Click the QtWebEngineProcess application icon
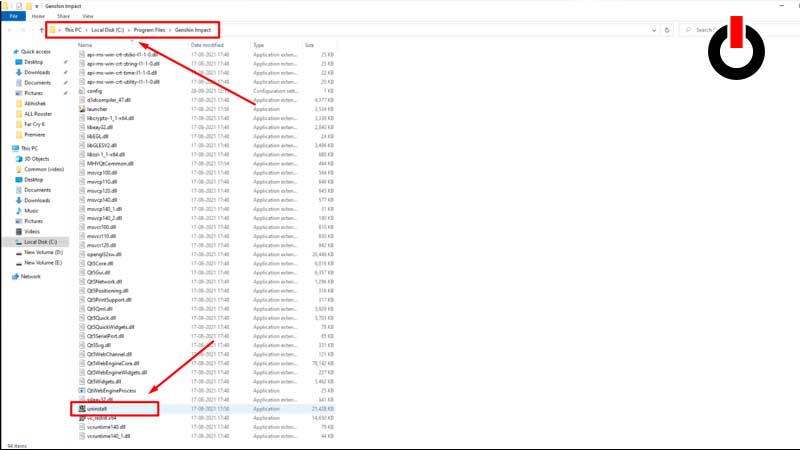The image size is (800, 450). 82,390
